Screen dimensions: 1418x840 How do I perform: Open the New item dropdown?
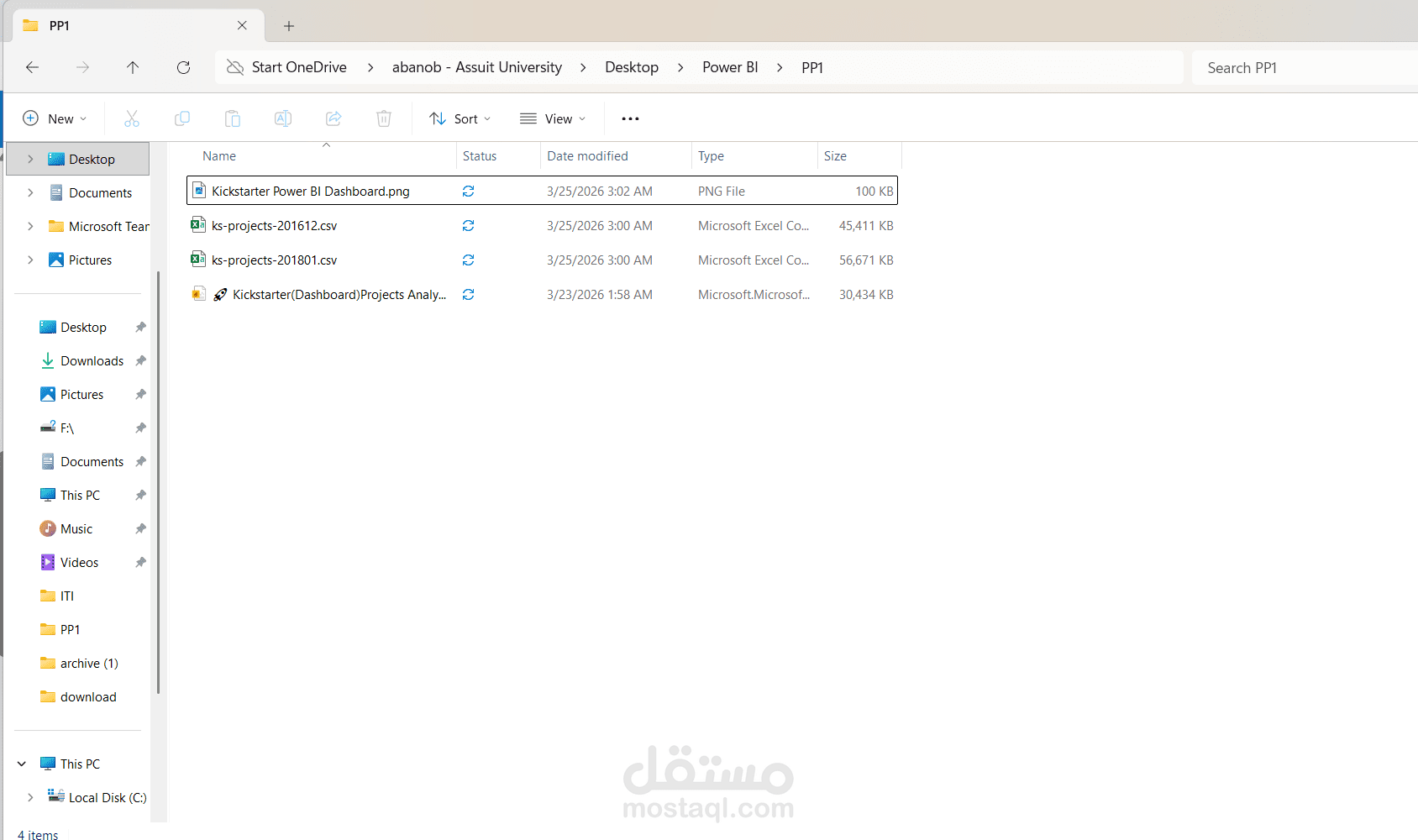55,118
